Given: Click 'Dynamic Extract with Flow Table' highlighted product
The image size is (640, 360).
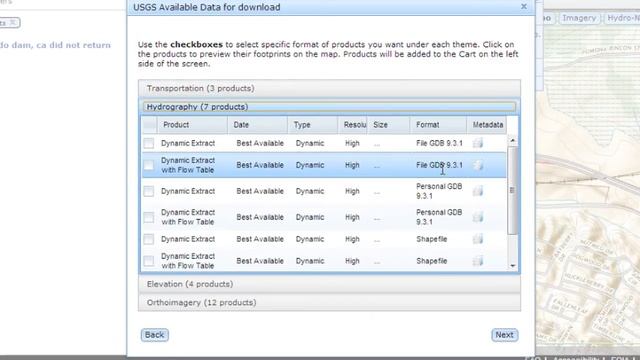Looking at the screenshot, I should (x=188, y=165).
